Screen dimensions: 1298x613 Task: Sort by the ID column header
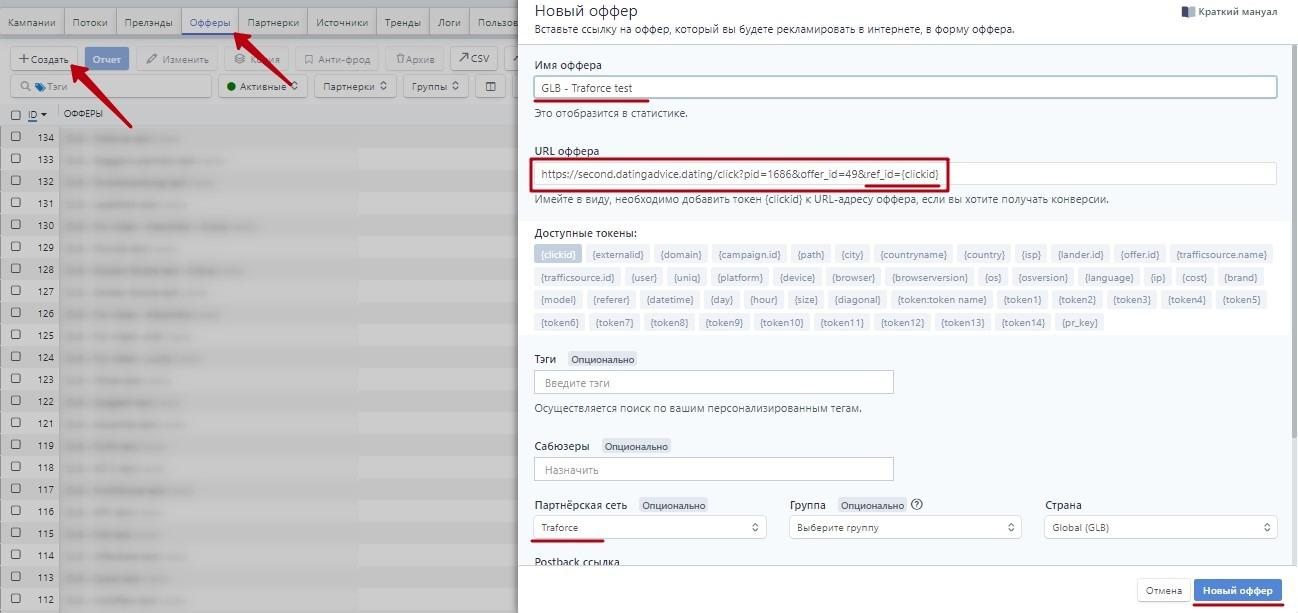click(x=37, y=115)
